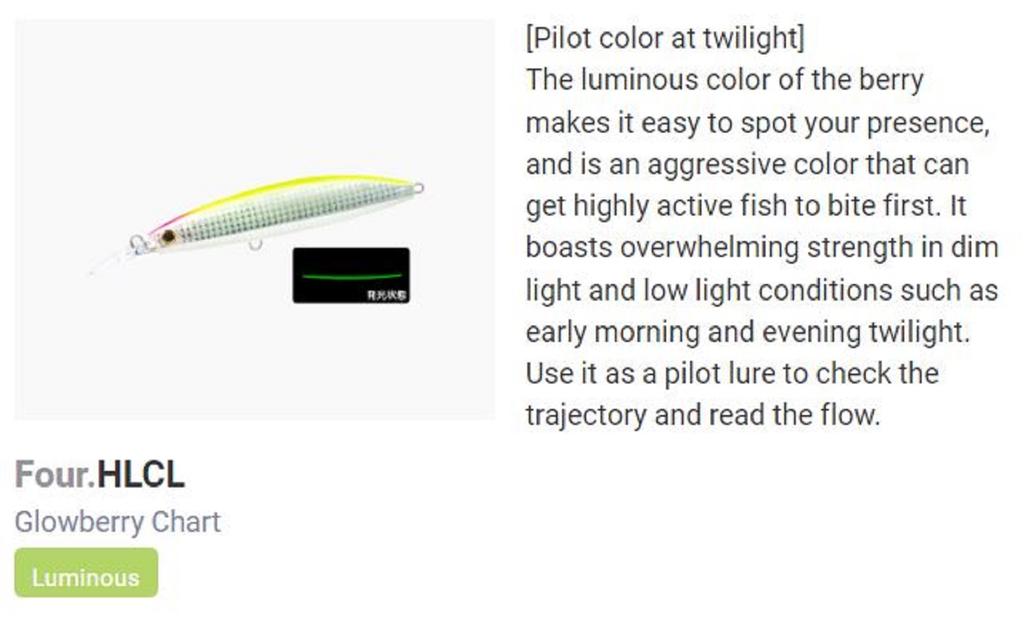Screen dimensions: 1024x626
Task: Select the Four.HLCL color code heading
Action: (100, 474)
